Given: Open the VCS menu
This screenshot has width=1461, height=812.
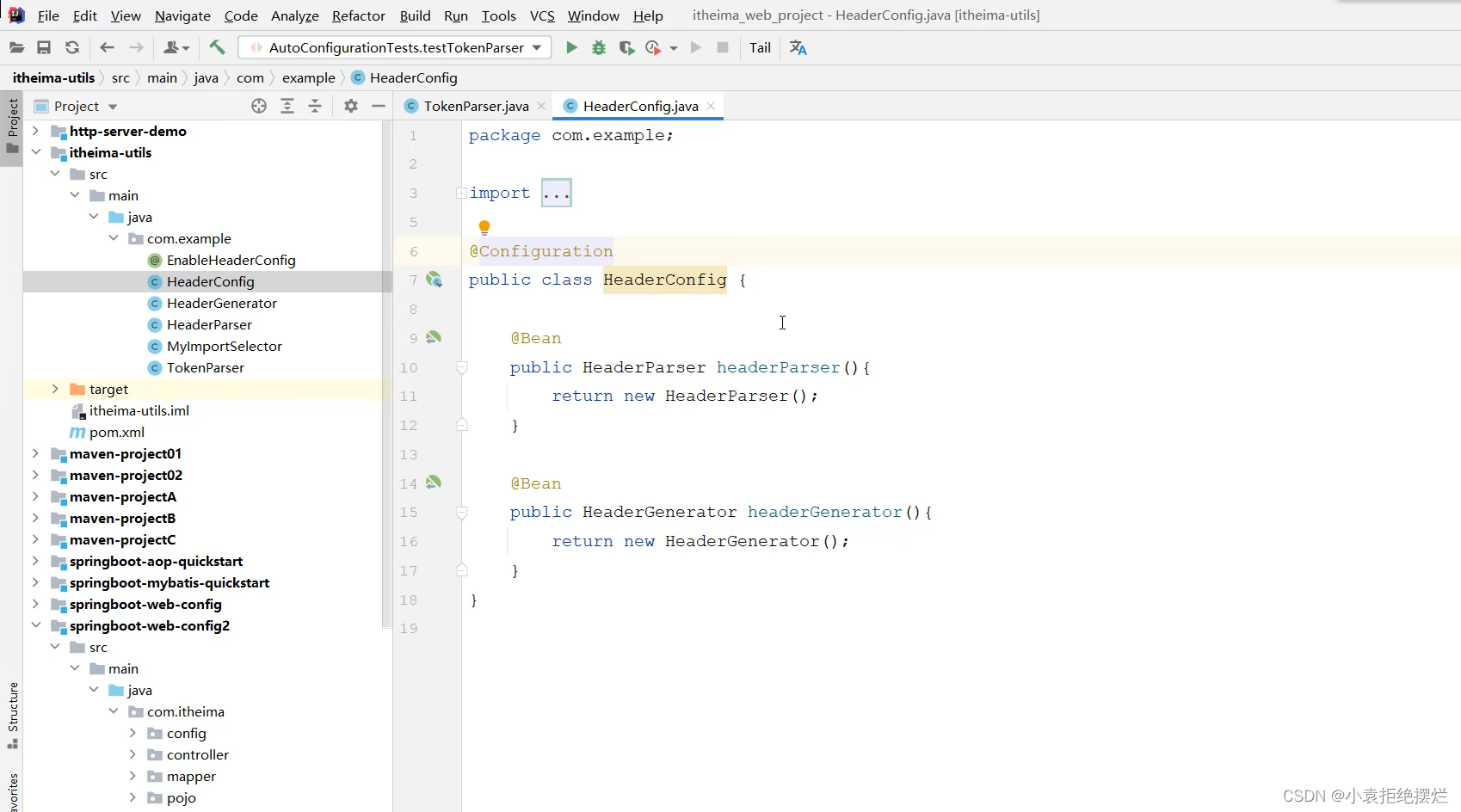Looking at the screenshot, I should [542, 15].
